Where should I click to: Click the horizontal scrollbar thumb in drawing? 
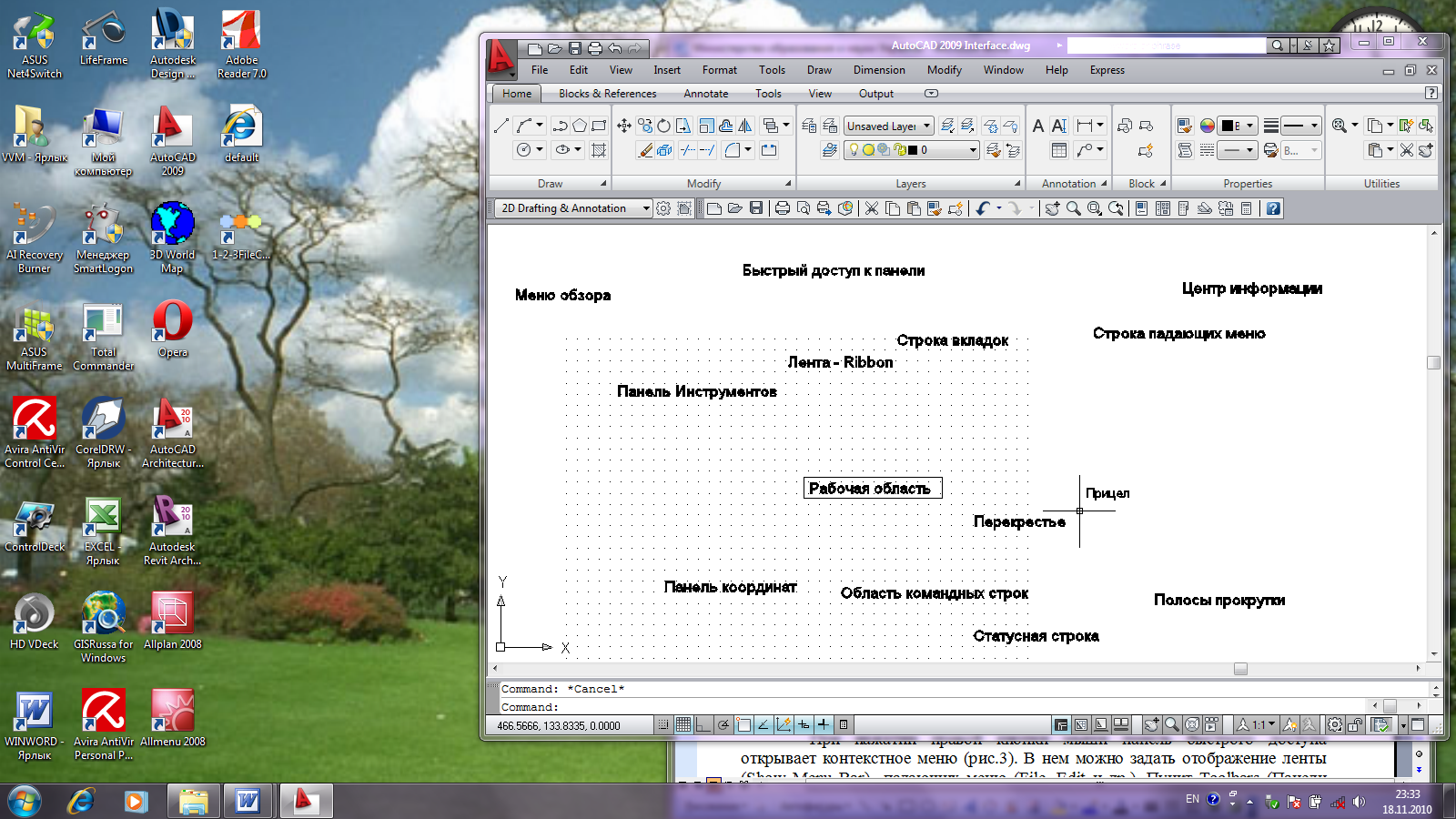point(1240,669)
